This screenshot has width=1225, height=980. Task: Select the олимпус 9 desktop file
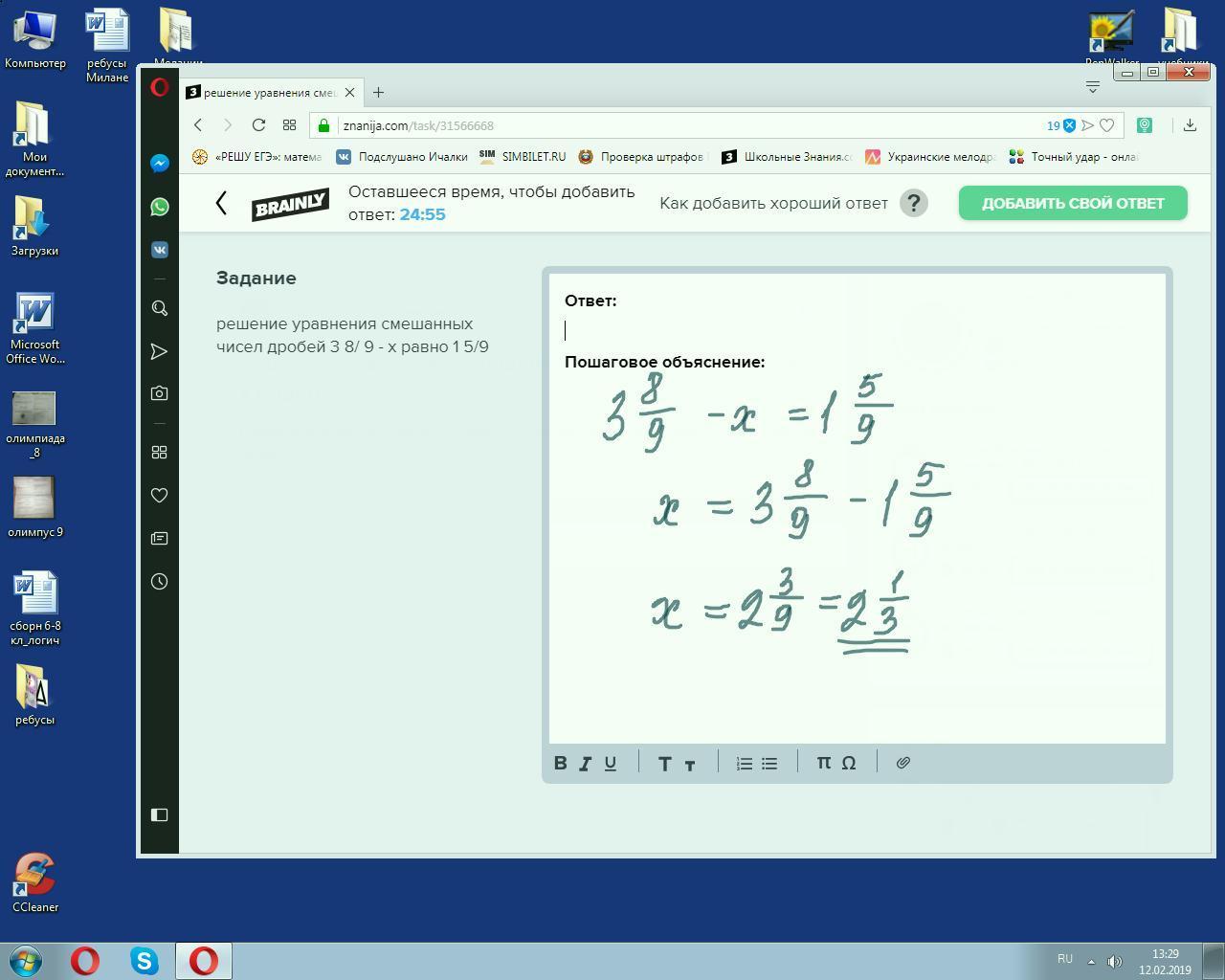(35, 506)
